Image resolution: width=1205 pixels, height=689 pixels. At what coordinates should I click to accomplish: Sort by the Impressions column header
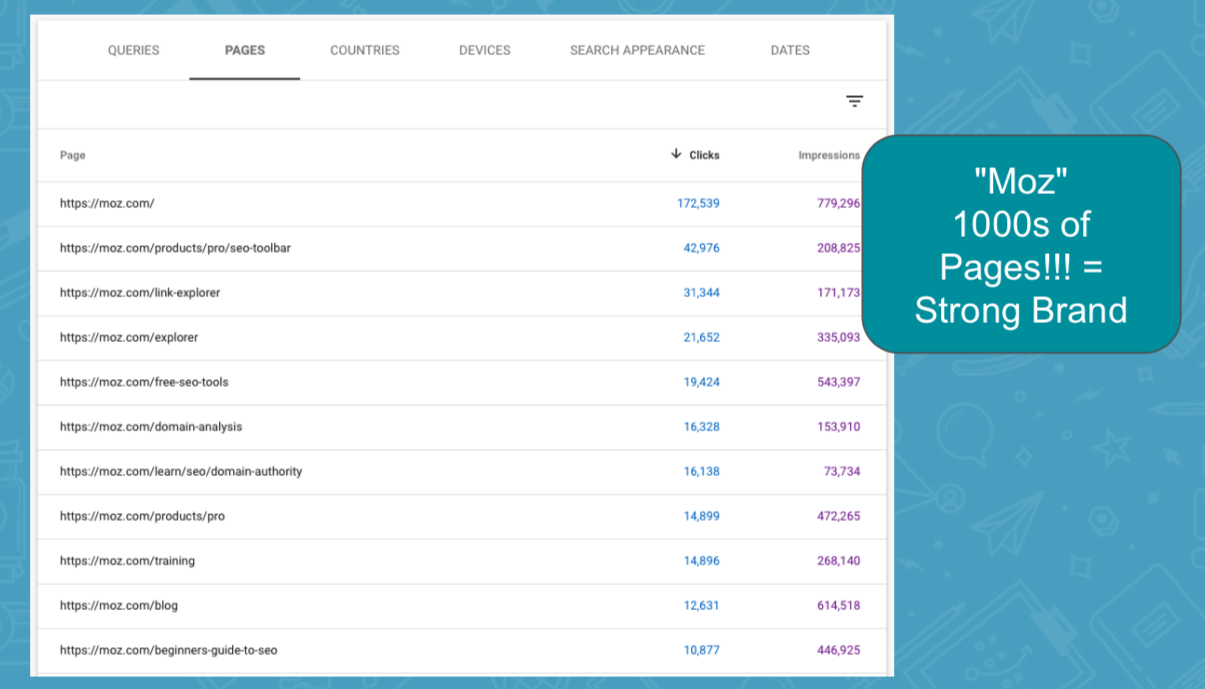828,155
